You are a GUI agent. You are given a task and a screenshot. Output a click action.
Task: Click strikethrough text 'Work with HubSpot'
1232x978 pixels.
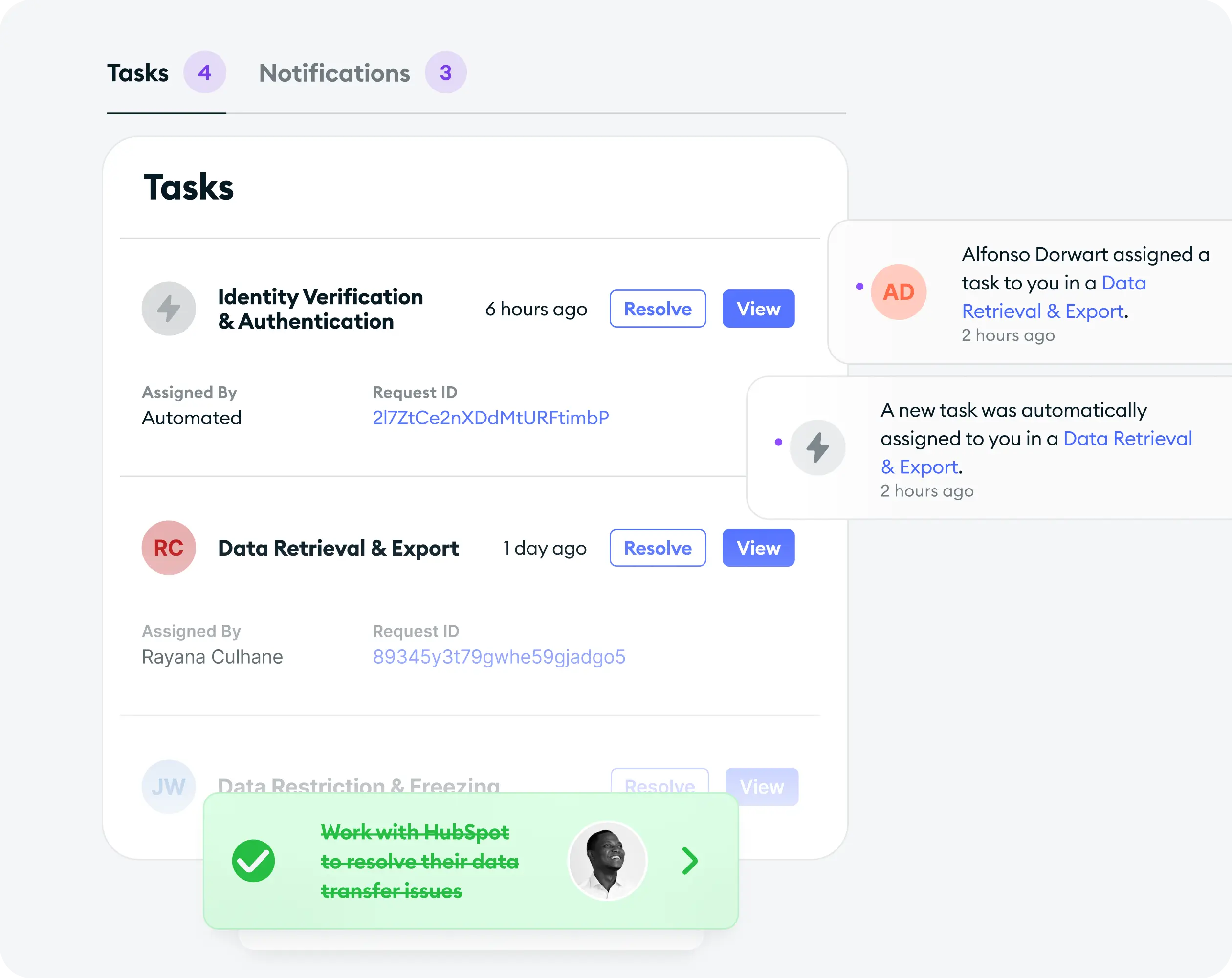click(415, 832)
